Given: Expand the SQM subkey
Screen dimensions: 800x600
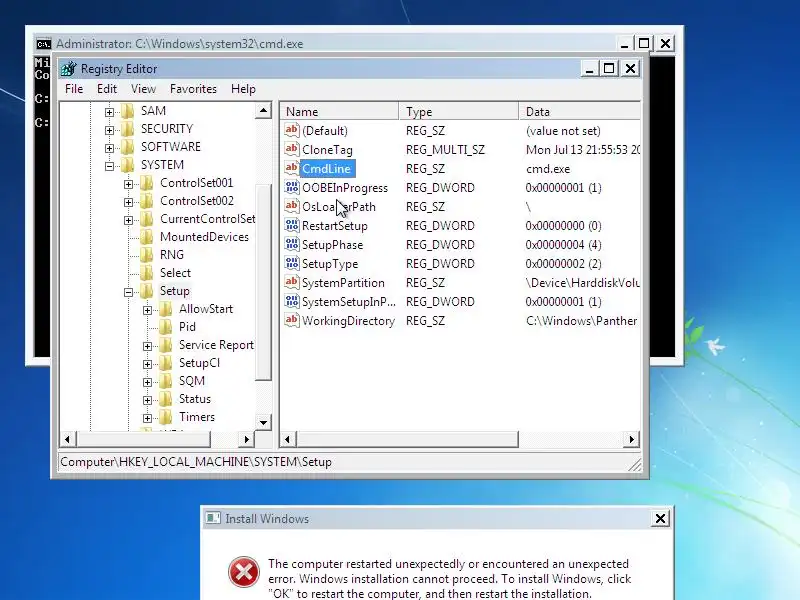Looking at the screenshot, I should click(147, 382).
